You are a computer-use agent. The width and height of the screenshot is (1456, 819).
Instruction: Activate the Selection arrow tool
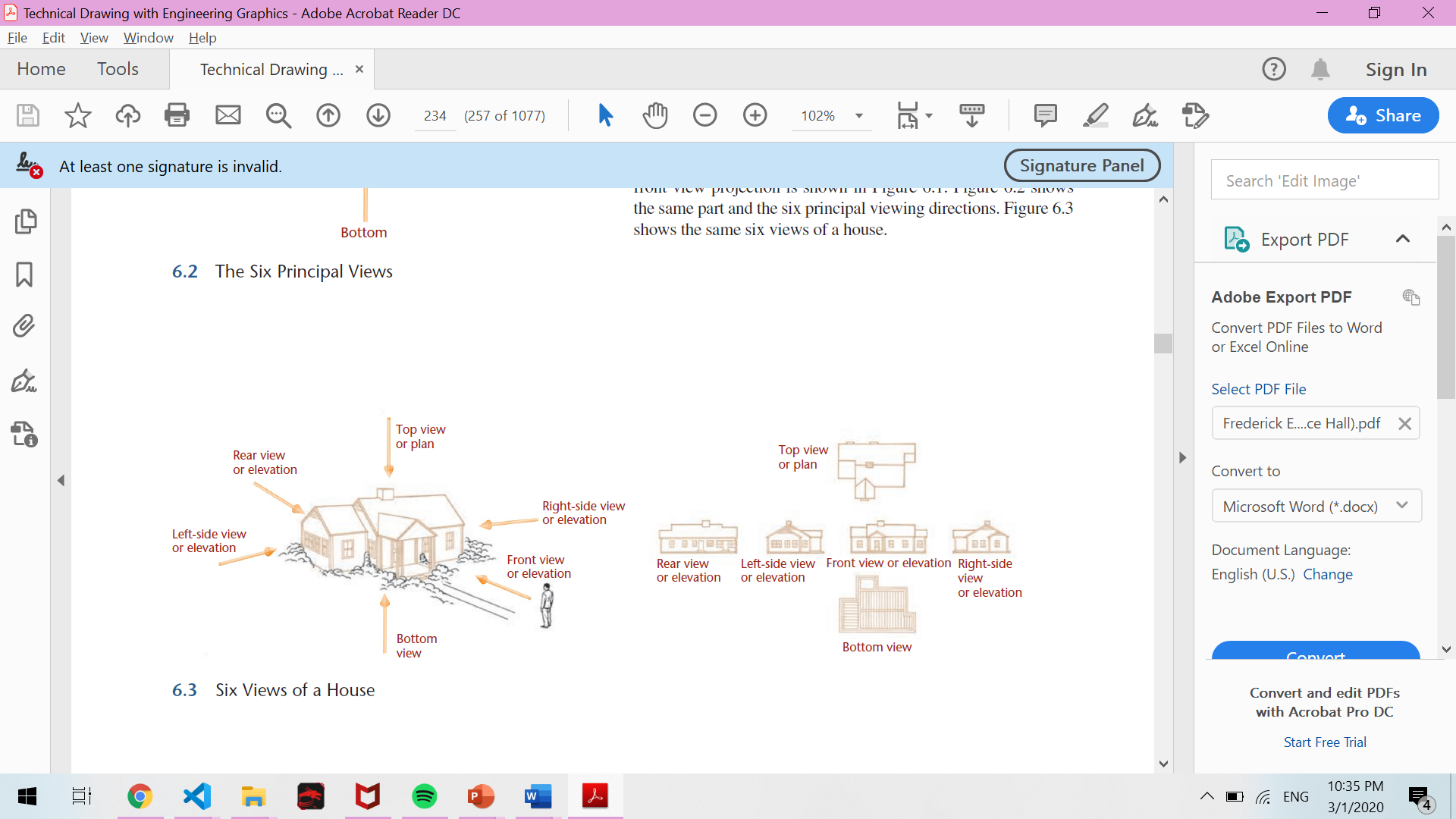[605, 115]
